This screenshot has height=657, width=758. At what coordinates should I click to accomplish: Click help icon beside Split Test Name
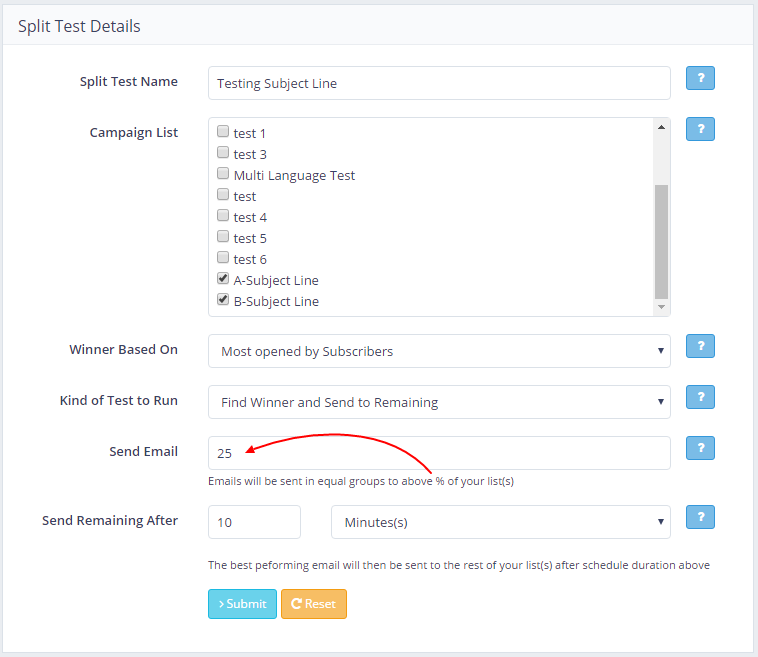coord(700,79)
